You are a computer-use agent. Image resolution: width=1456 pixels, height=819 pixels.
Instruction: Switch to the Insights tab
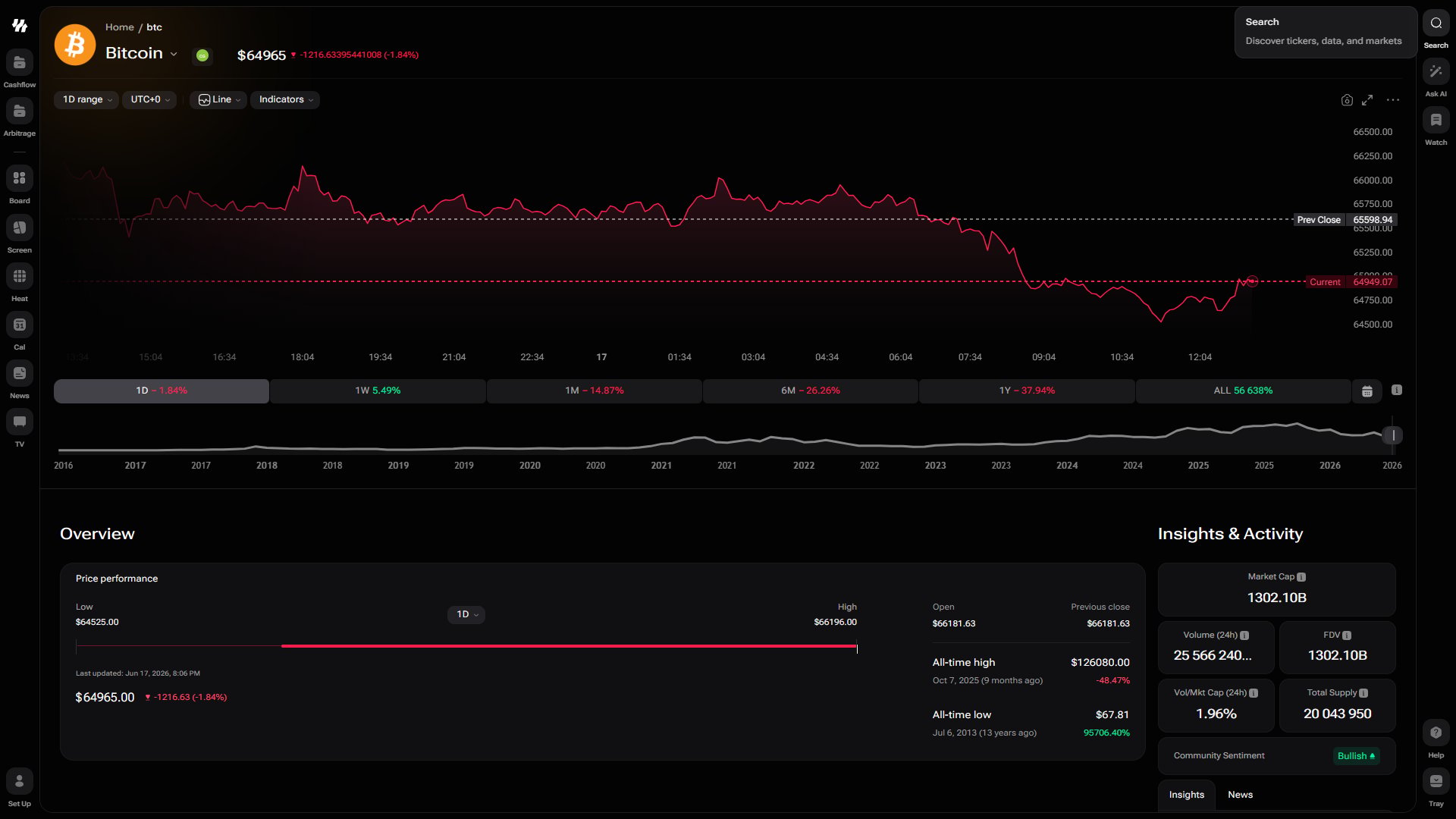point(1186,795)
